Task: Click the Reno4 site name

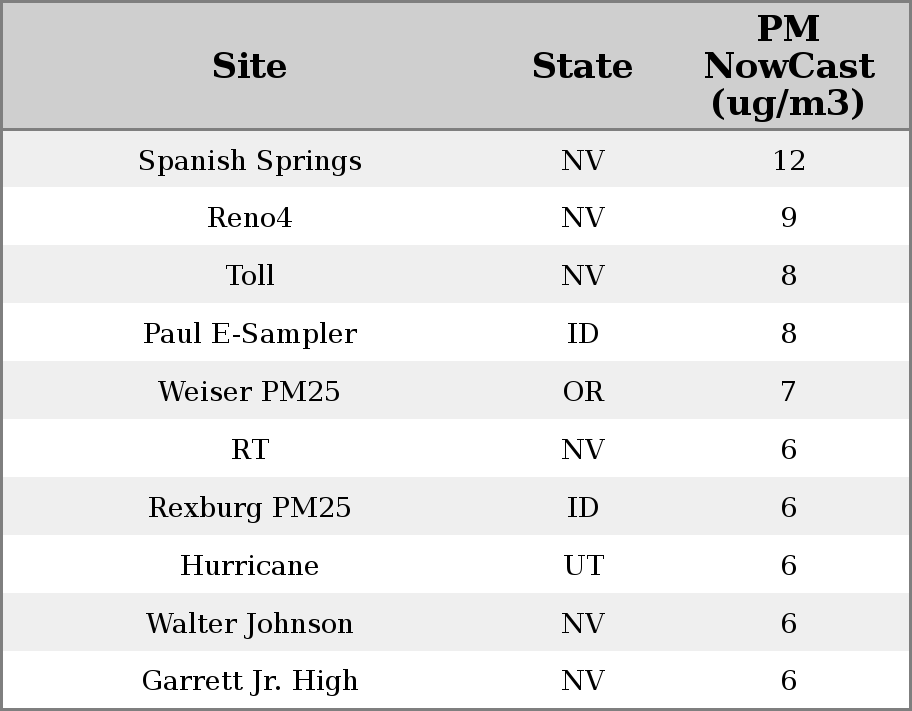Action: (249, 218)
